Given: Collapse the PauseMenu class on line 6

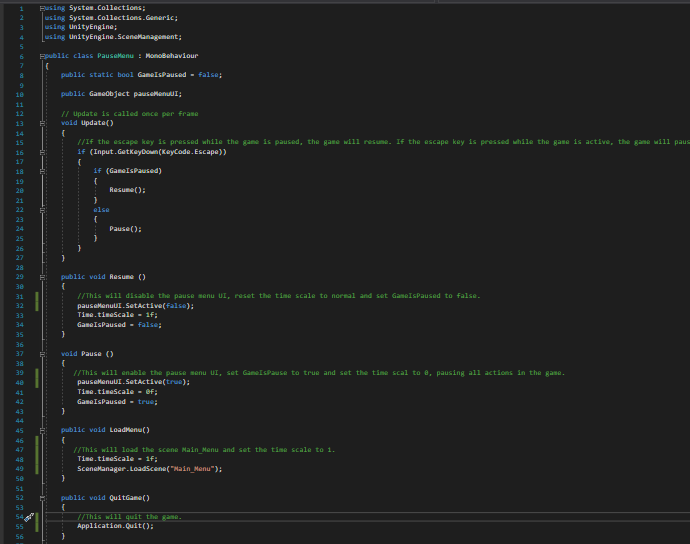Looking at the screenshot, I should pos(43,56).
